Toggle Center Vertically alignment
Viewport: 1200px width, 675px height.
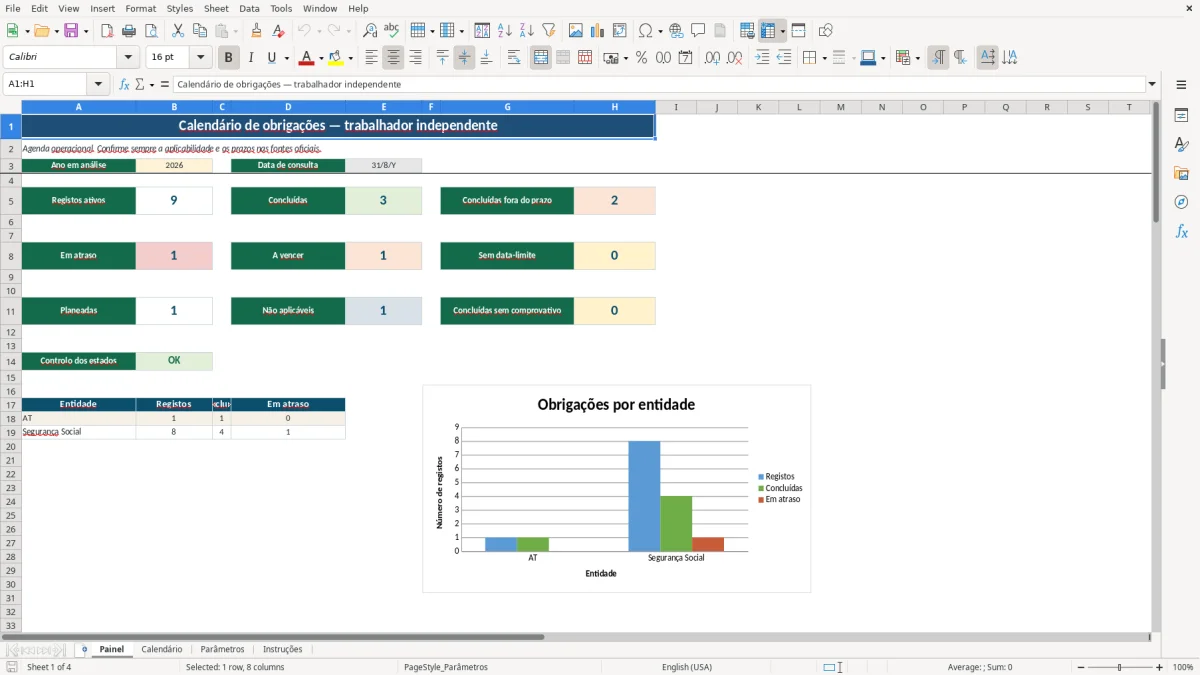(464, 58)
